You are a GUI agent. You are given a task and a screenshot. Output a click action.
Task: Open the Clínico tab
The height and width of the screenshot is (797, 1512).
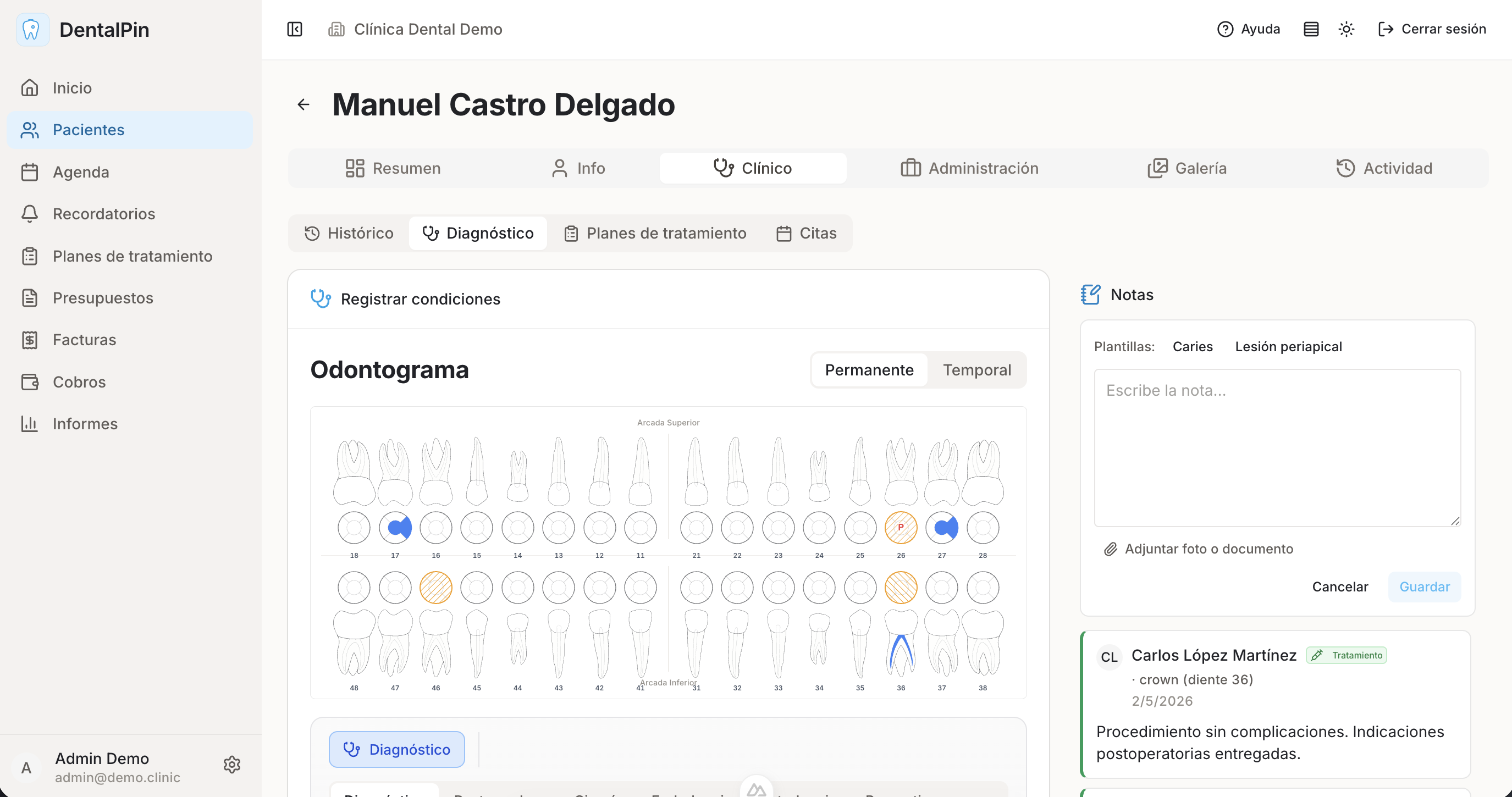pos(753,168)
